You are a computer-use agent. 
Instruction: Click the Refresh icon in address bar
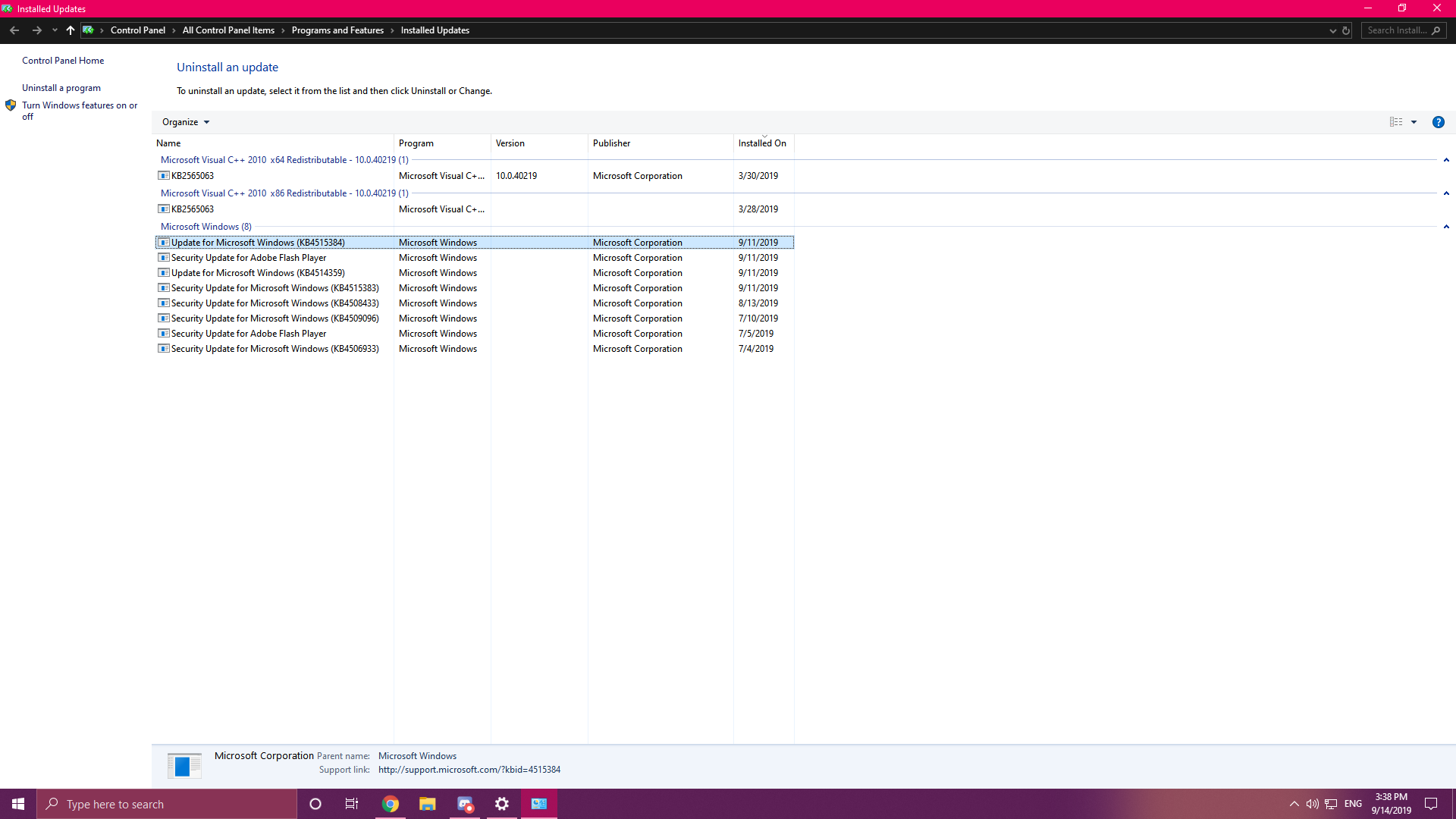point(1346,30)
